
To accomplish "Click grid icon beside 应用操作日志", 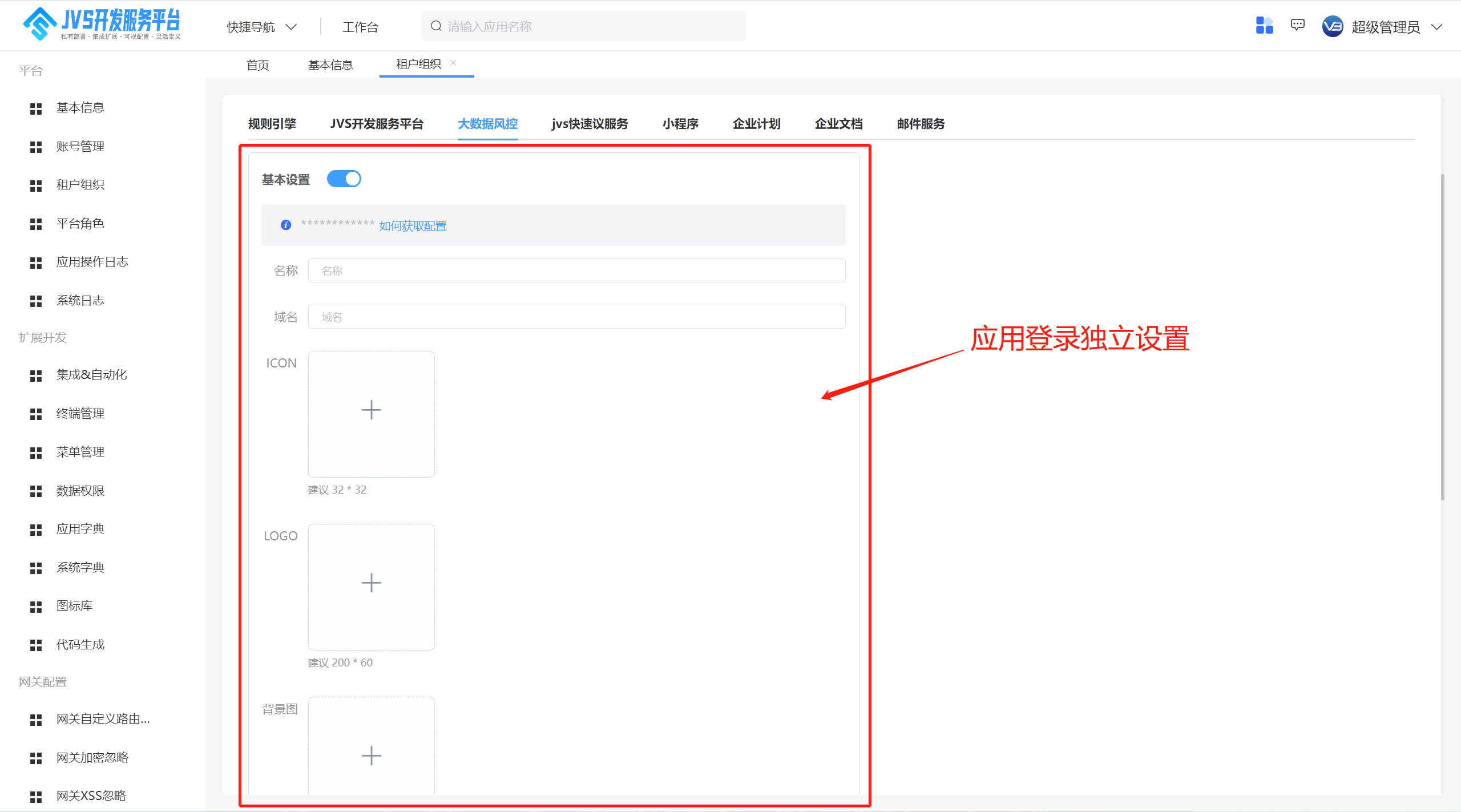I will pyautogui.click(x=36, y=262).
